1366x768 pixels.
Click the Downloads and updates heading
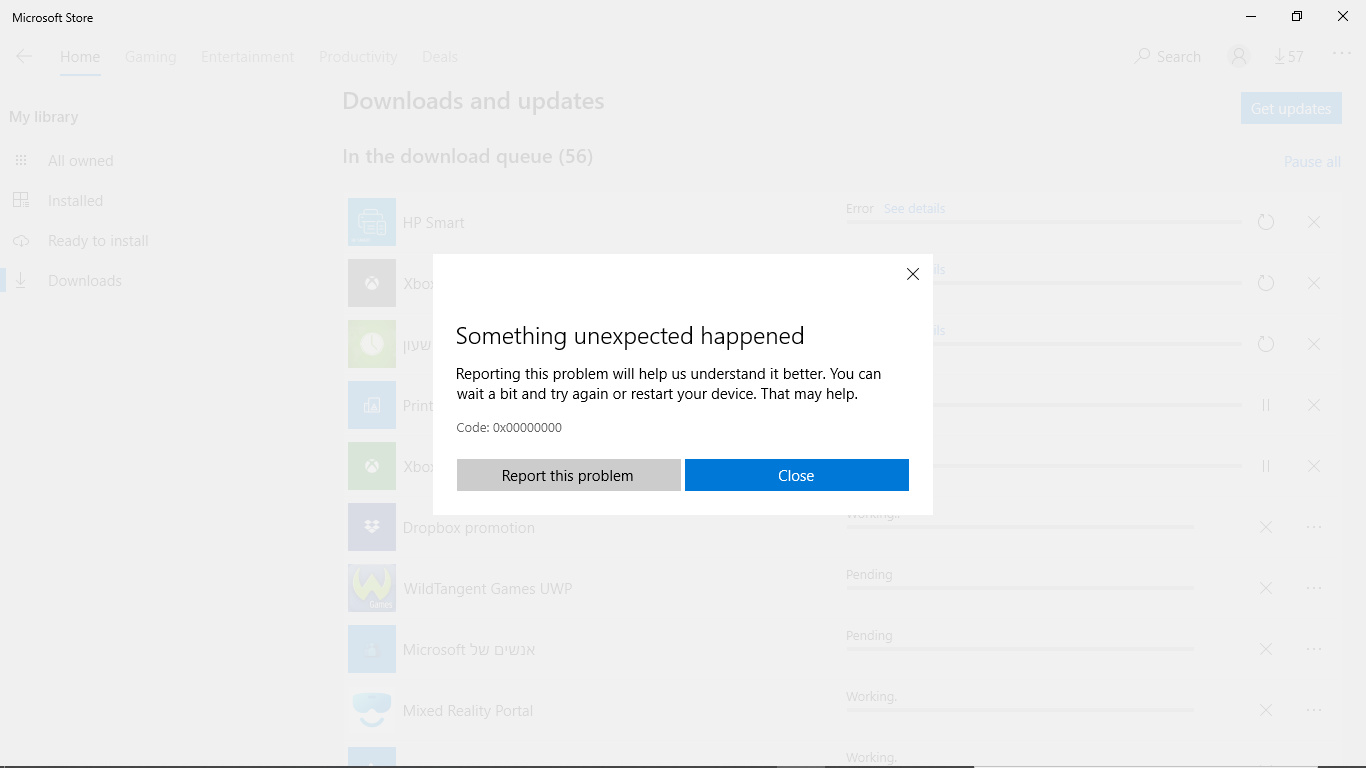(x=473, y=101)
